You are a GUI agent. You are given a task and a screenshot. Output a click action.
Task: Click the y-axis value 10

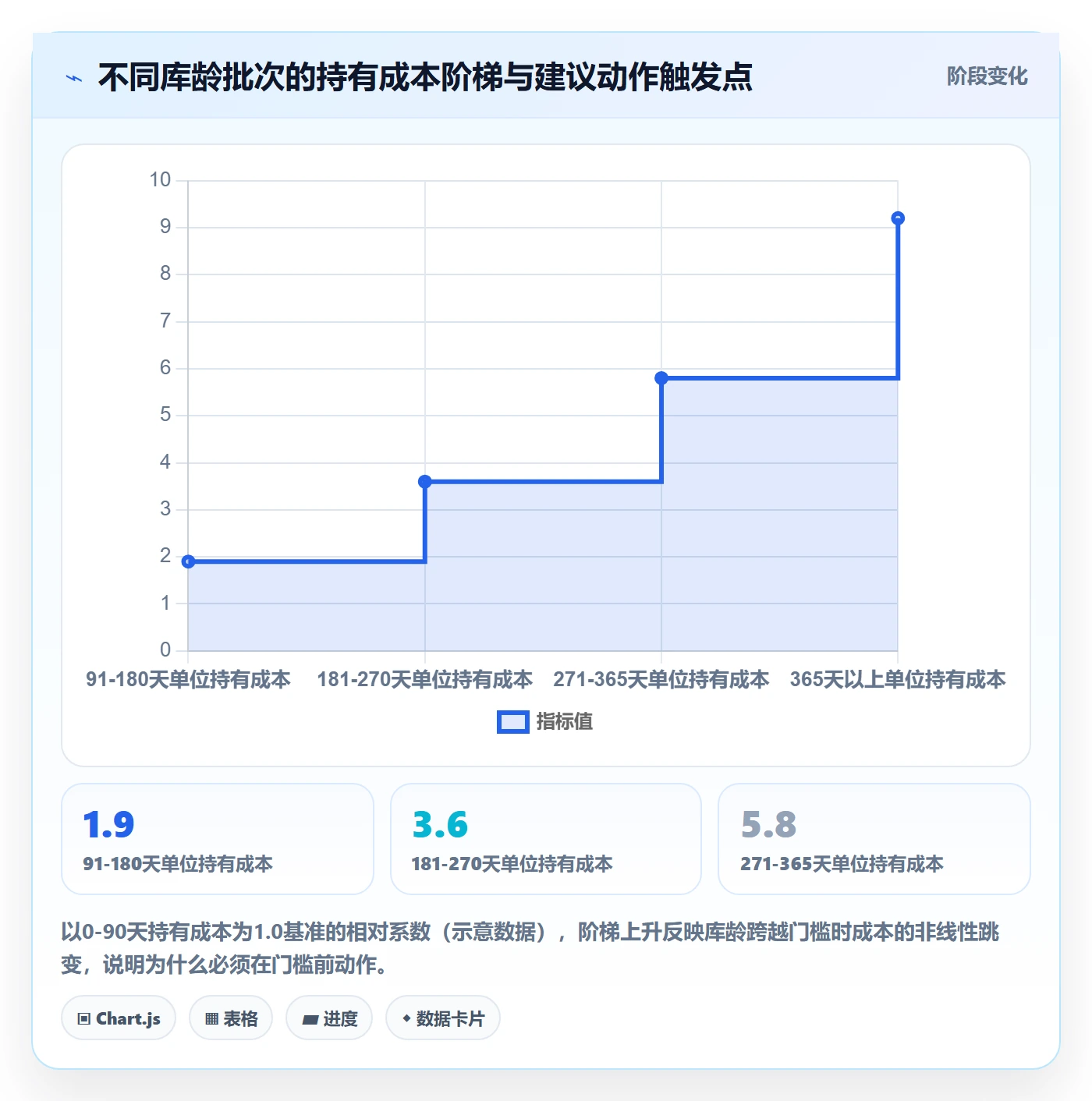click(x=160, y=180)
